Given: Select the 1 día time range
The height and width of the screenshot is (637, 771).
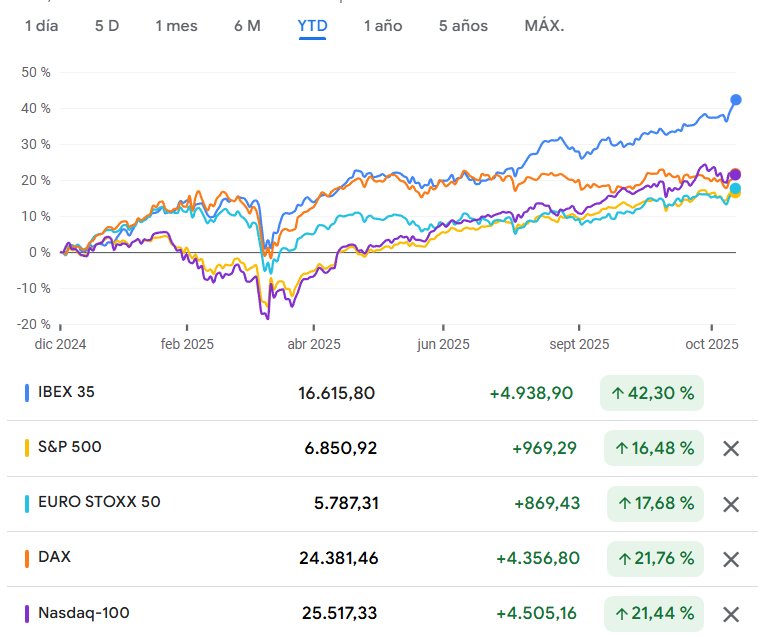Looking at the screenshot, I should (42, 25).
